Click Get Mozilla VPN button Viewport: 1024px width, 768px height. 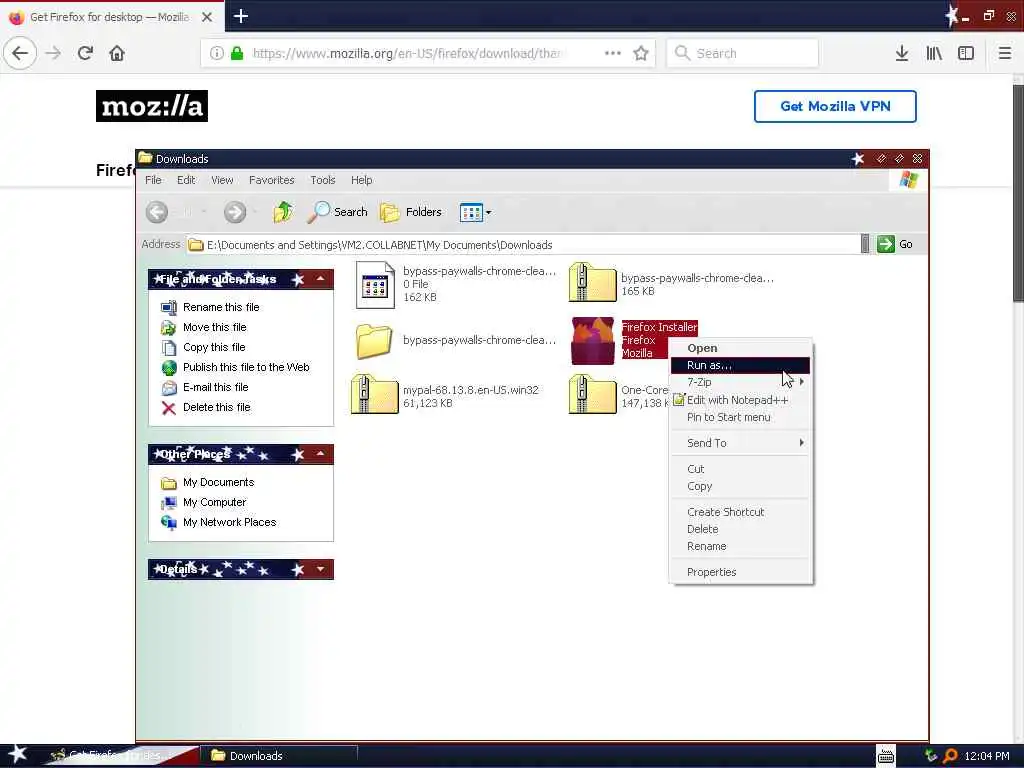pos(835,106)
